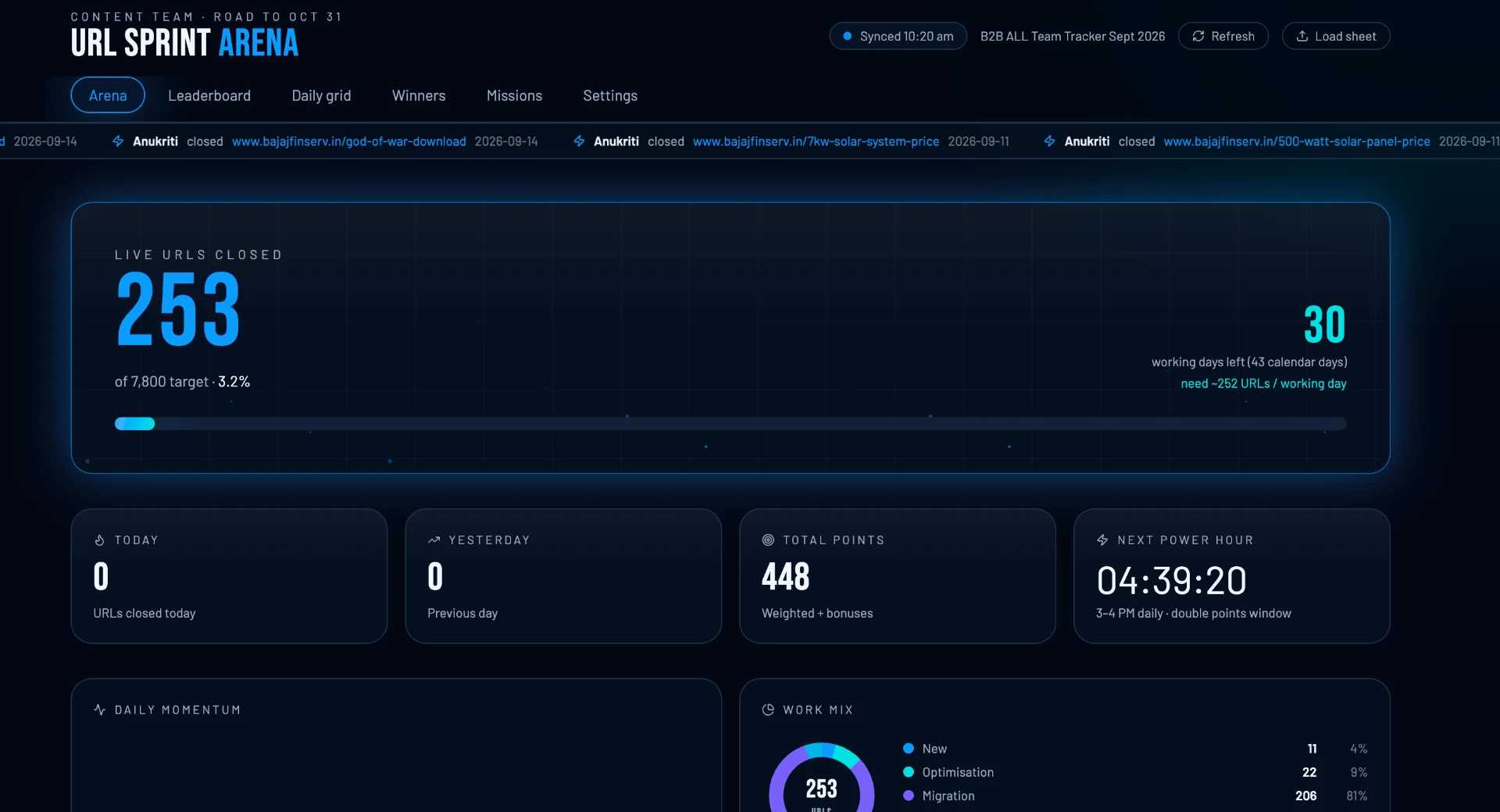Switch to the Leaderboard tab
This screenshot has width=1500, height=812.
[209, 95]
